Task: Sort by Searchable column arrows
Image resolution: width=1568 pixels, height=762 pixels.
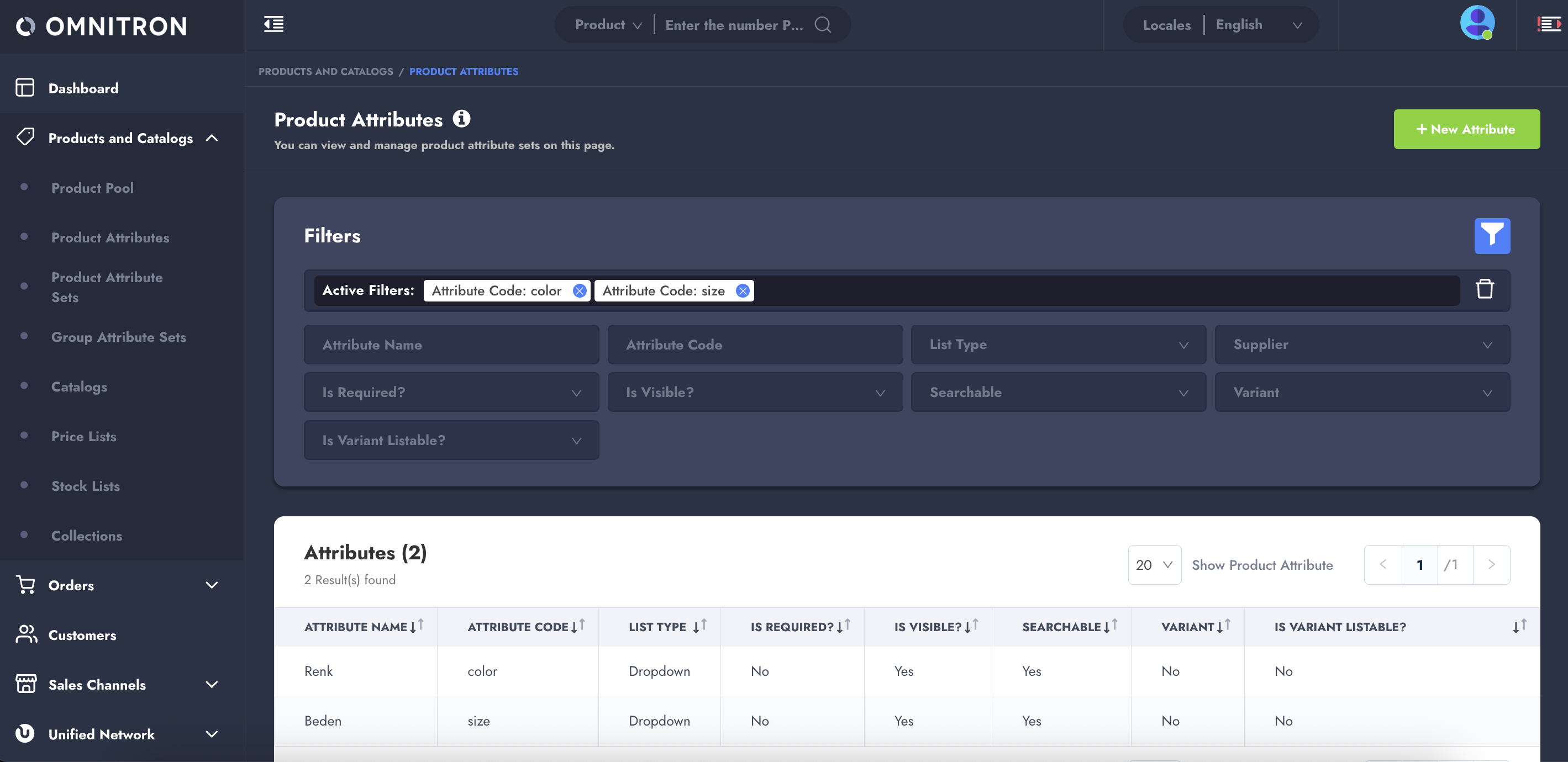Action: [1111, 626]
